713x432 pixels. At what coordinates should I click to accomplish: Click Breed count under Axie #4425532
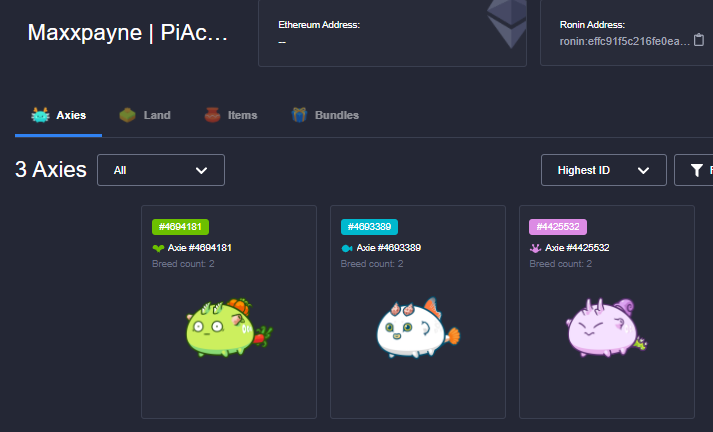(x=561, y=264)
